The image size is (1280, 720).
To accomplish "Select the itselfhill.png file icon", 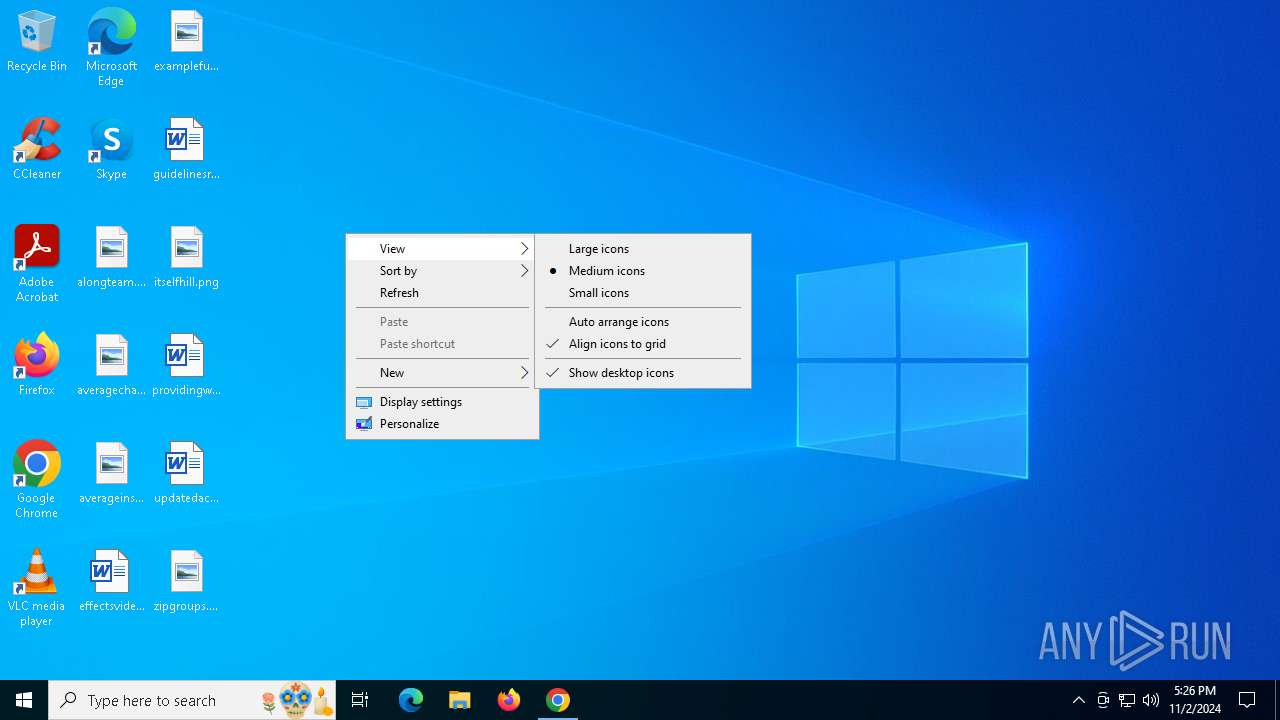I will tap(186, 258).
